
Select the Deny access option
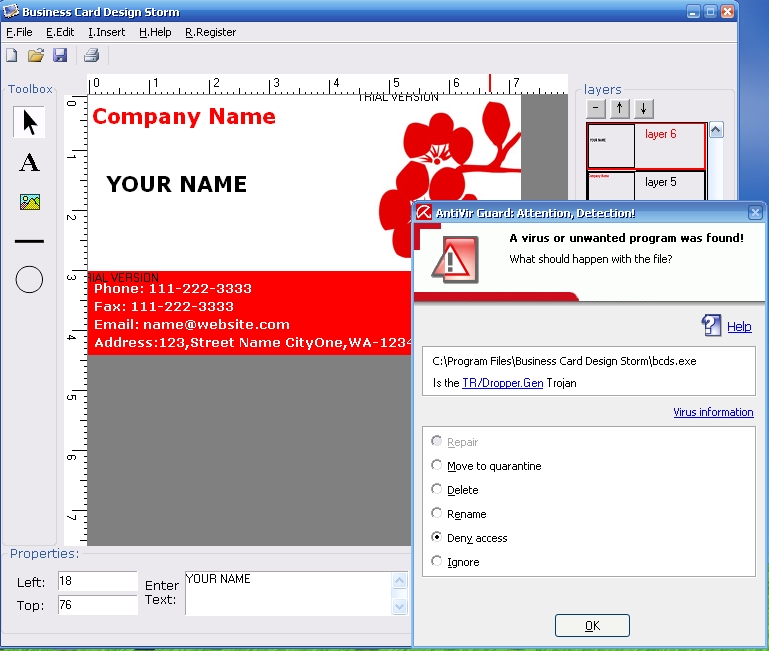[x=436, y=537]
